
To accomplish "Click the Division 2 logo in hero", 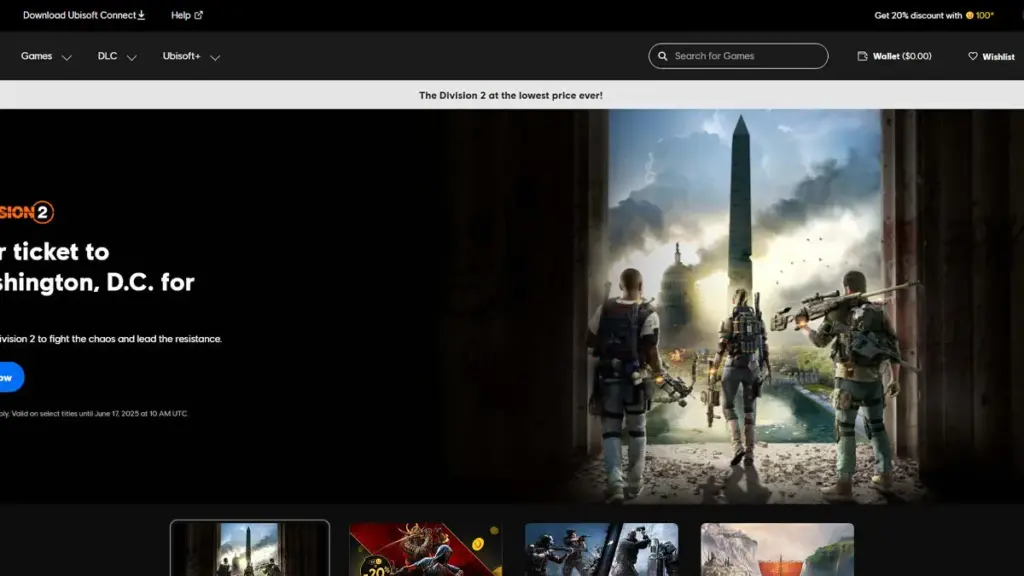I will tap(27, 212).
